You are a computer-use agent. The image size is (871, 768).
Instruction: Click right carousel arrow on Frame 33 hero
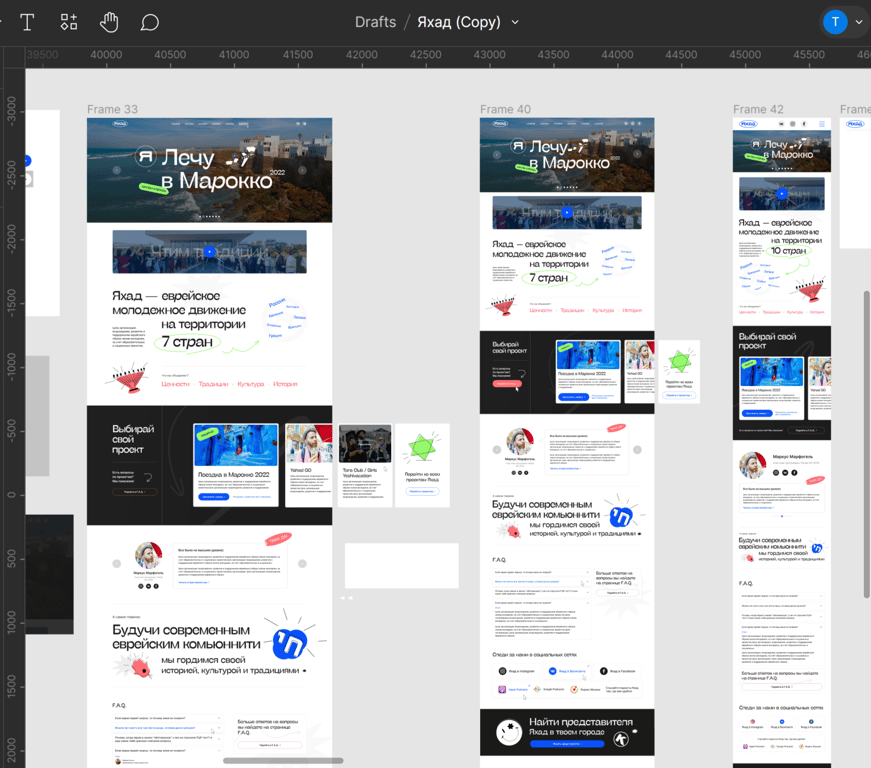[x=302, y=170]
